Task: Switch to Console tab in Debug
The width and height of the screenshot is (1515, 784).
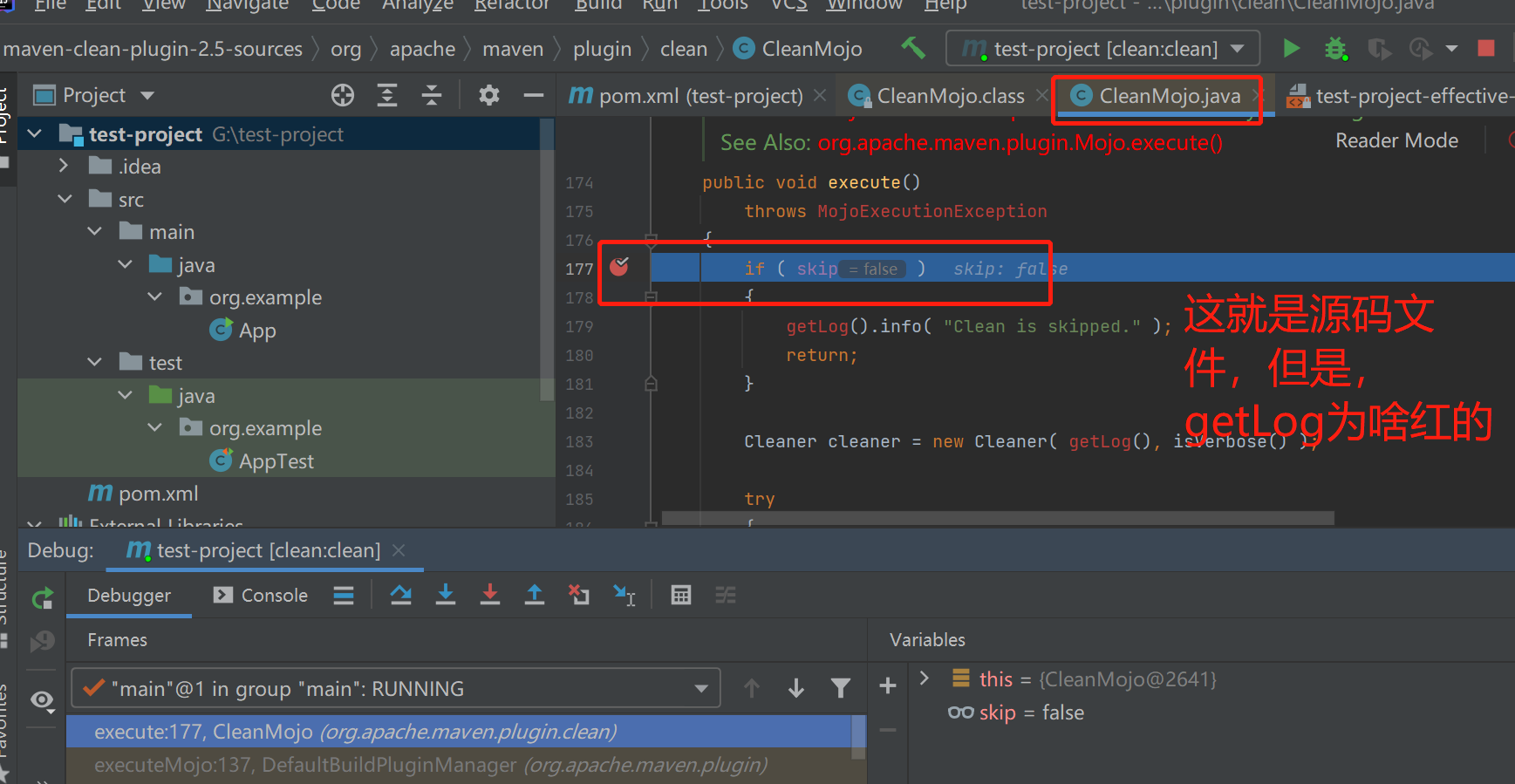Action: [261, 595]
